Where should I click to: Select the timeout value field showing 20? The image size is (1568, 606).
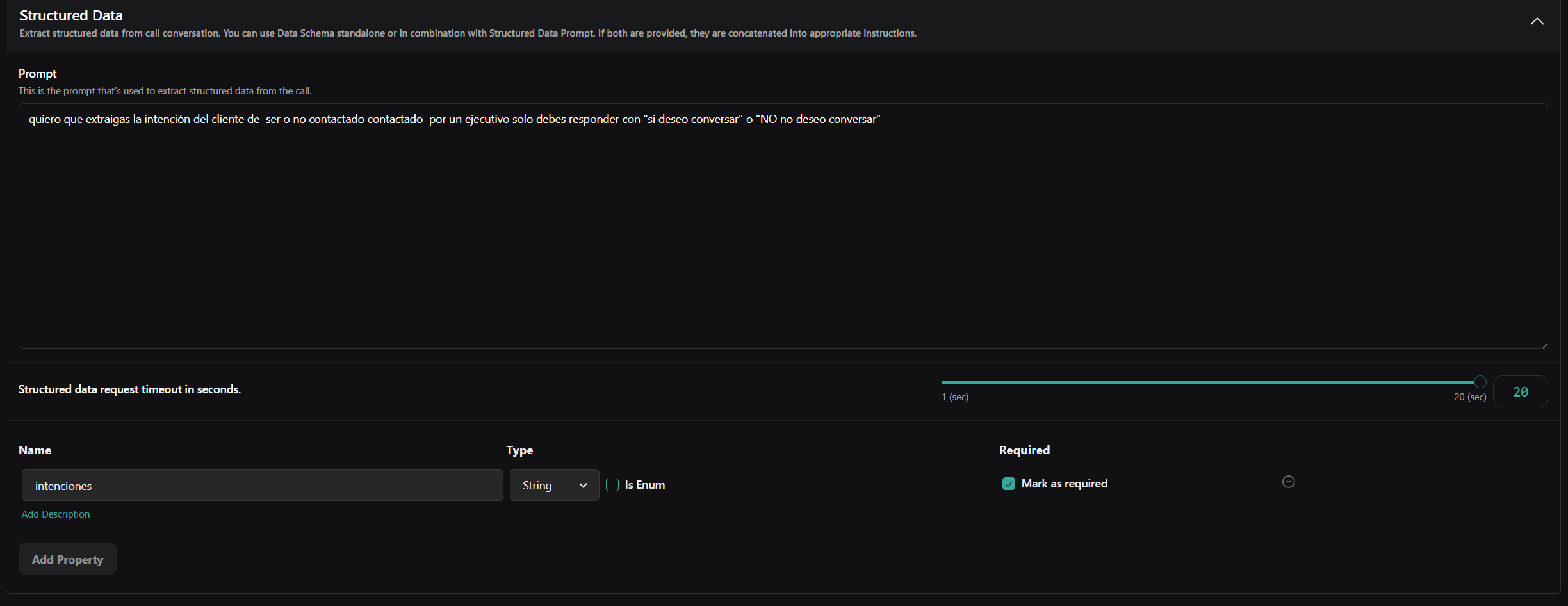pyautogui.click(x=1520, y=391)
